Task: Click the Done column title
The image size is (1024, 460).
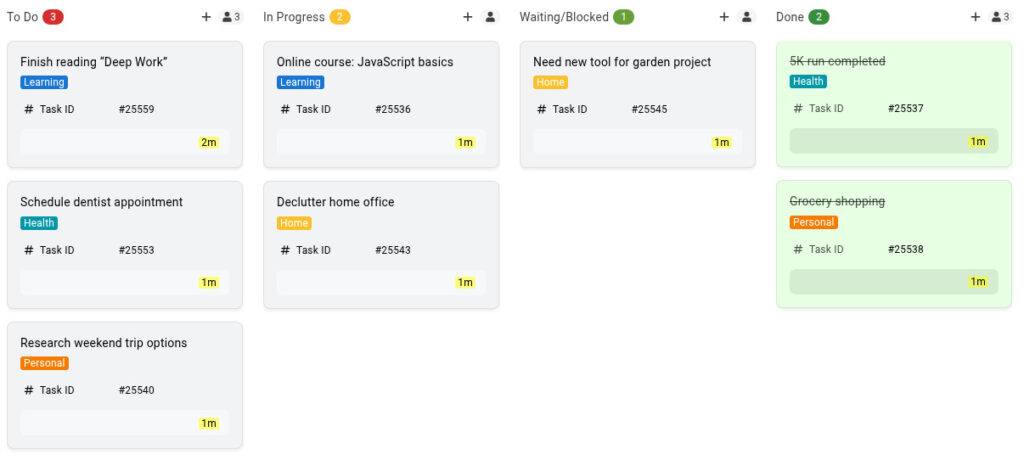Action: pyautogui.click(x=790, y=17)
